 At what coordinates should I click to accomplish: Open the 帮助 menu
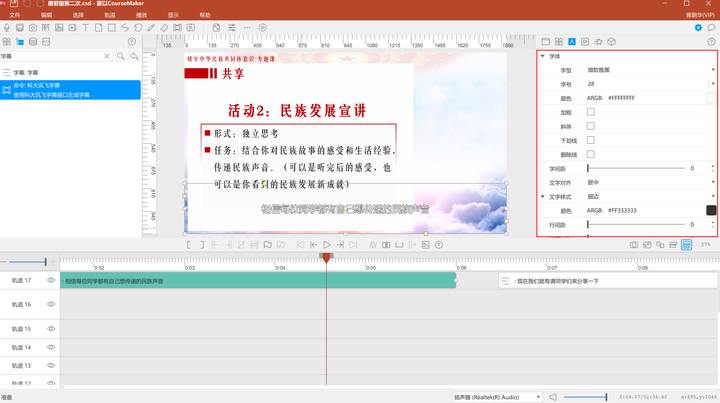point(205,15)
